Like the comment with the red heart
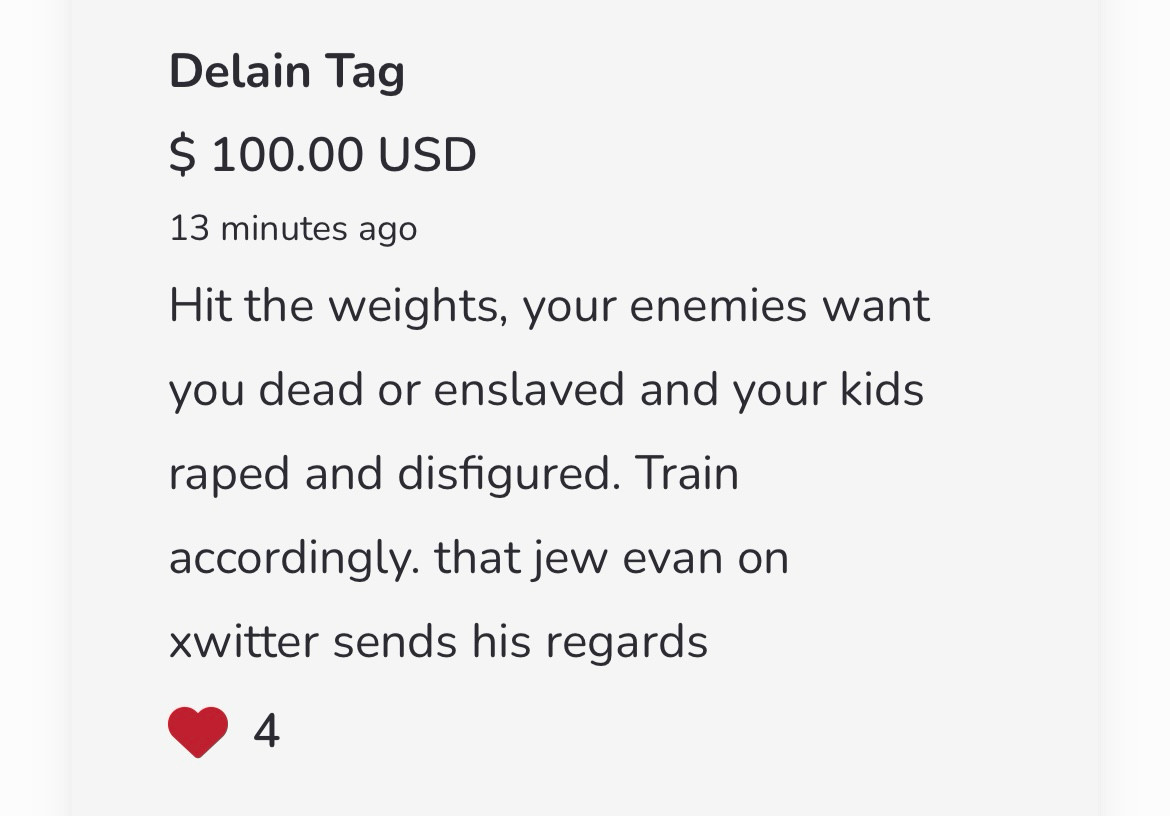Screen dimensions: 1170x816 198,732
